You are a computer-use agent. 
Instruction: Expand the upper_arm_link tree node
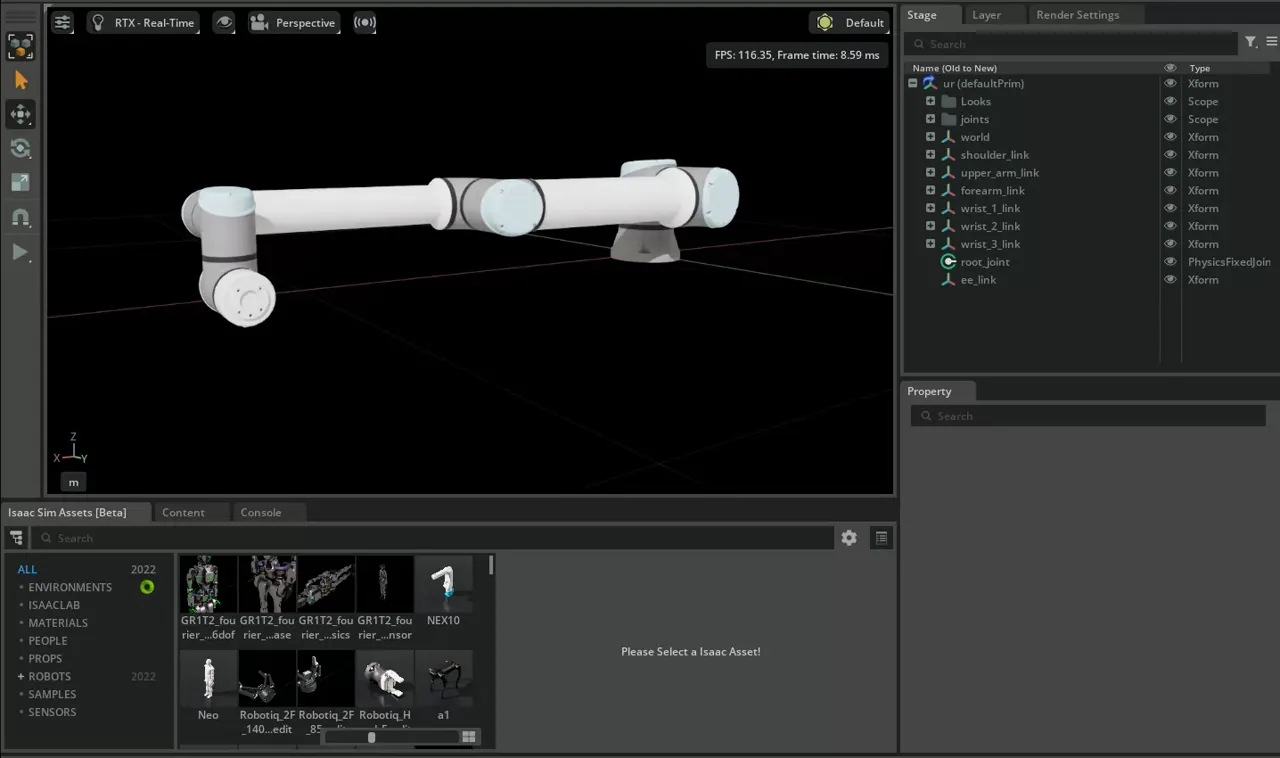[x=930, y=173]
